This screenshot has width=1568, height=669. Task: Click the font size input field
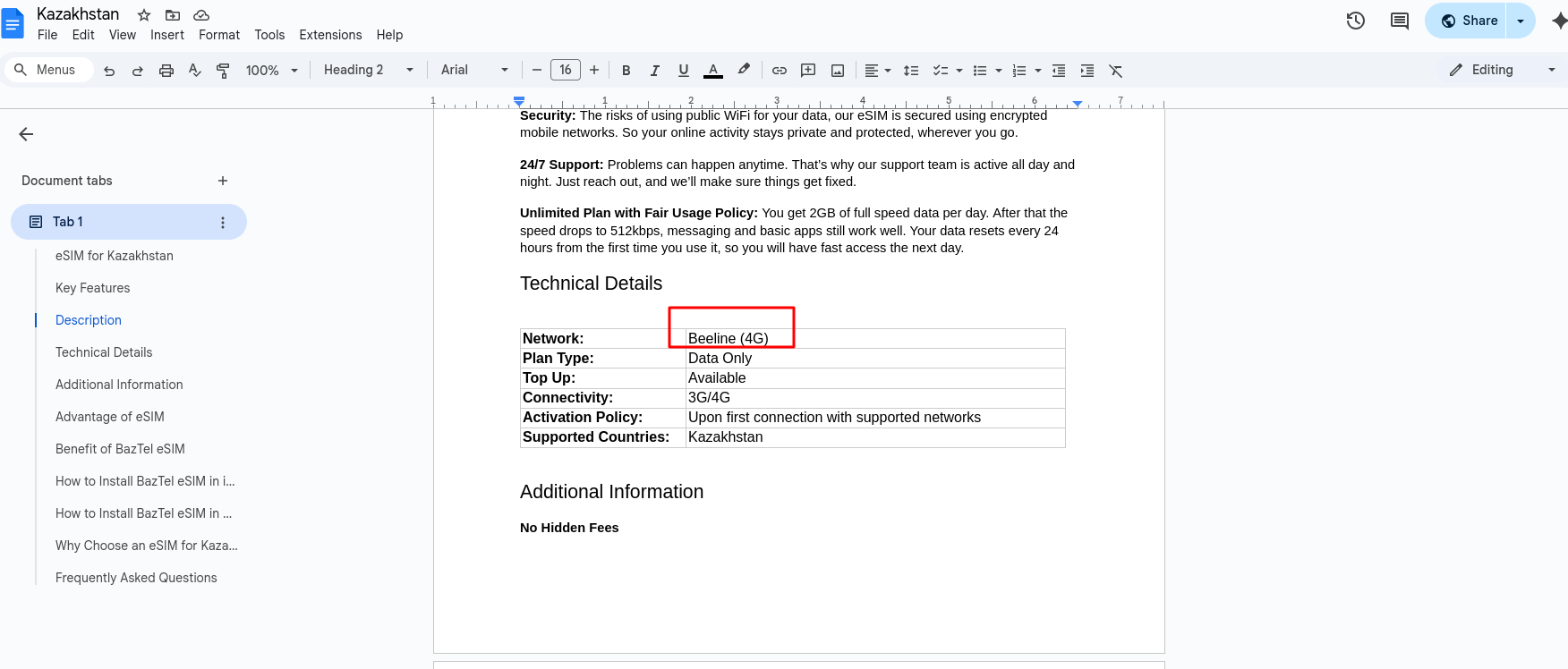pyautogui.click(x=566, y=70)
